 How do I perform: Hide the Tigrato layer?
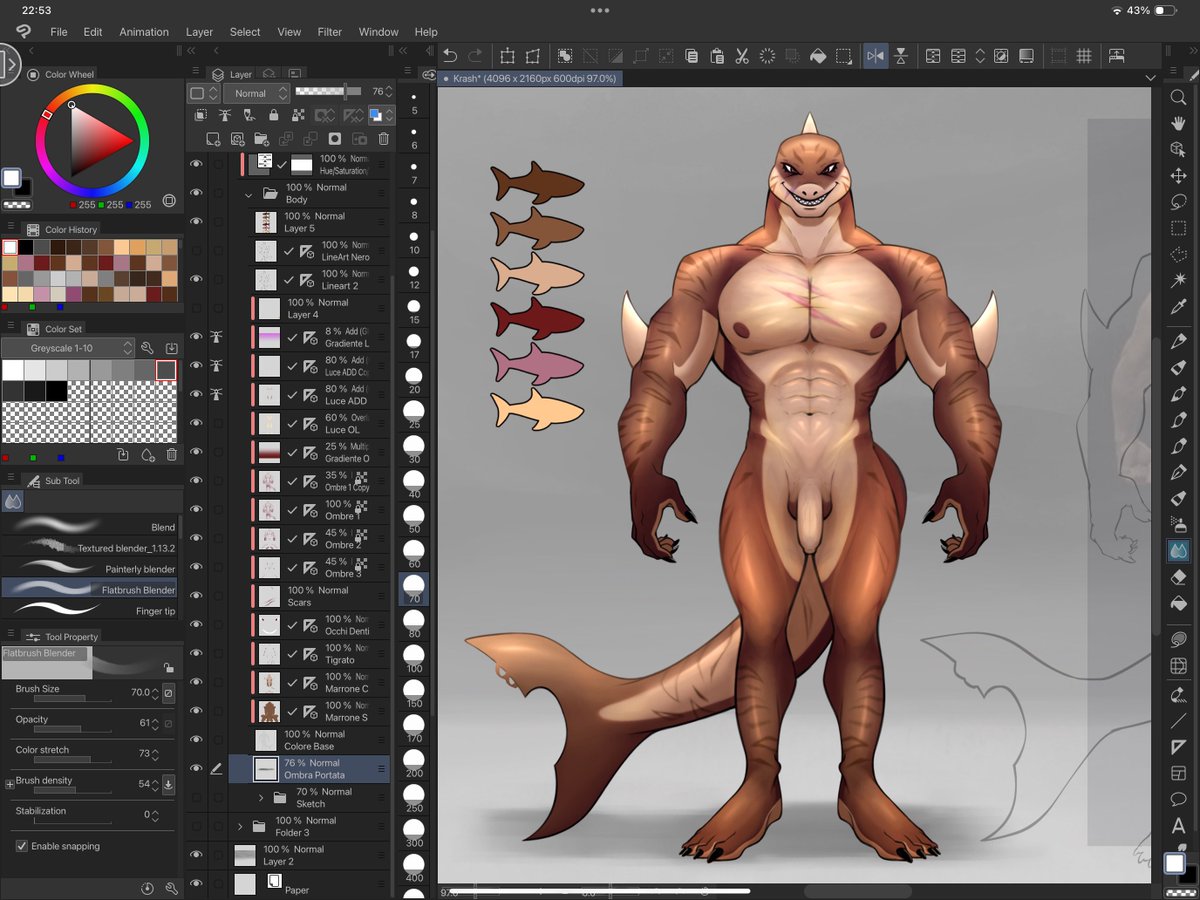click(196, 653)
